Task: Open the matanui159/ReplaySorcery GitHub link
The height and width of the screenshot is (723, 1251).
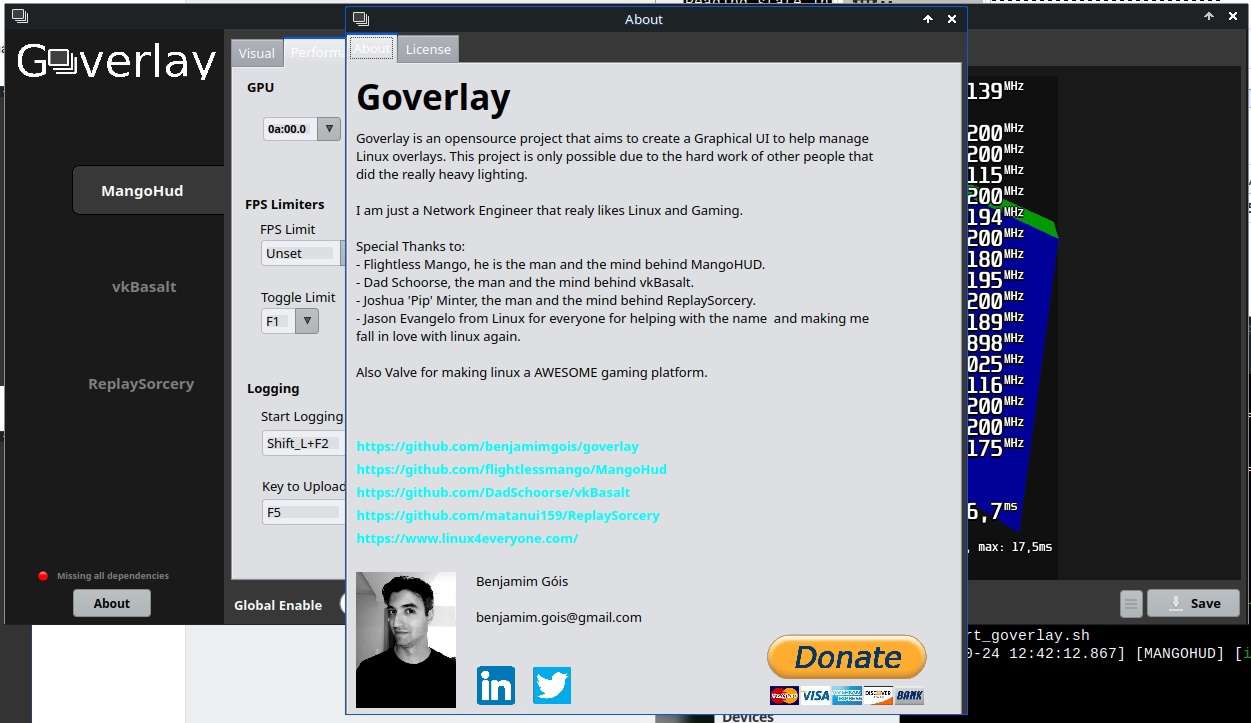Action: (508, 515)
